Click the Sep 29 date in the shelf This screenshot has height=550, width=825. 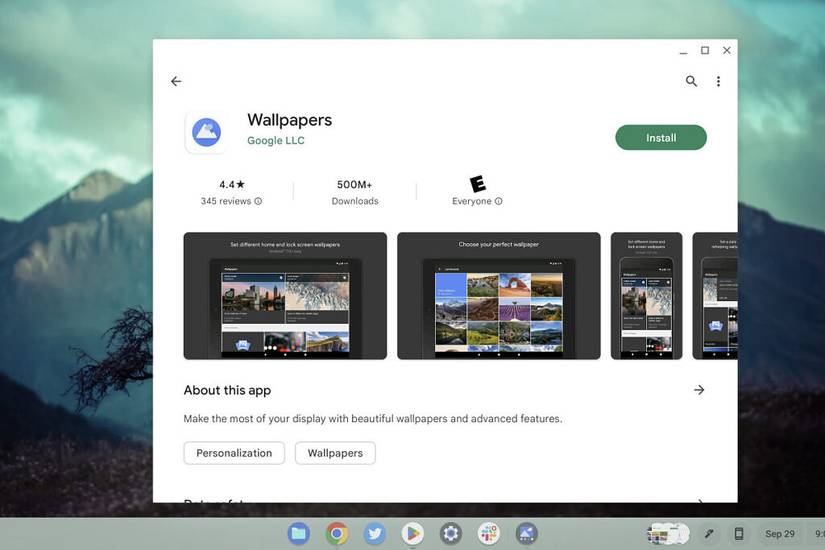point(780,534)
